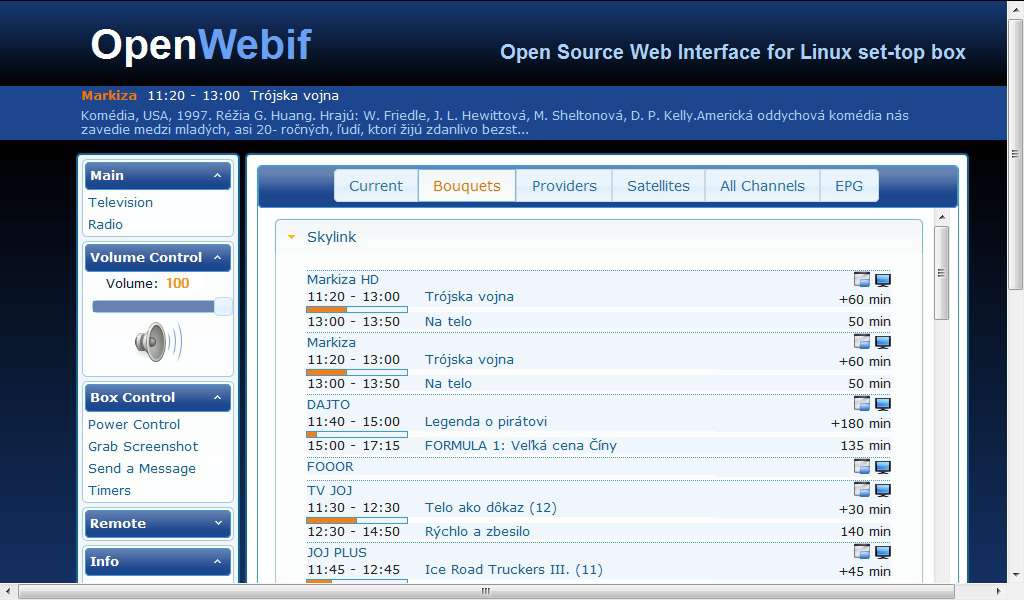The height and width of the screenshot is (616, 1028).
Task: Click the stream monitor icon for TV JOJ
Action: [882, 490]
